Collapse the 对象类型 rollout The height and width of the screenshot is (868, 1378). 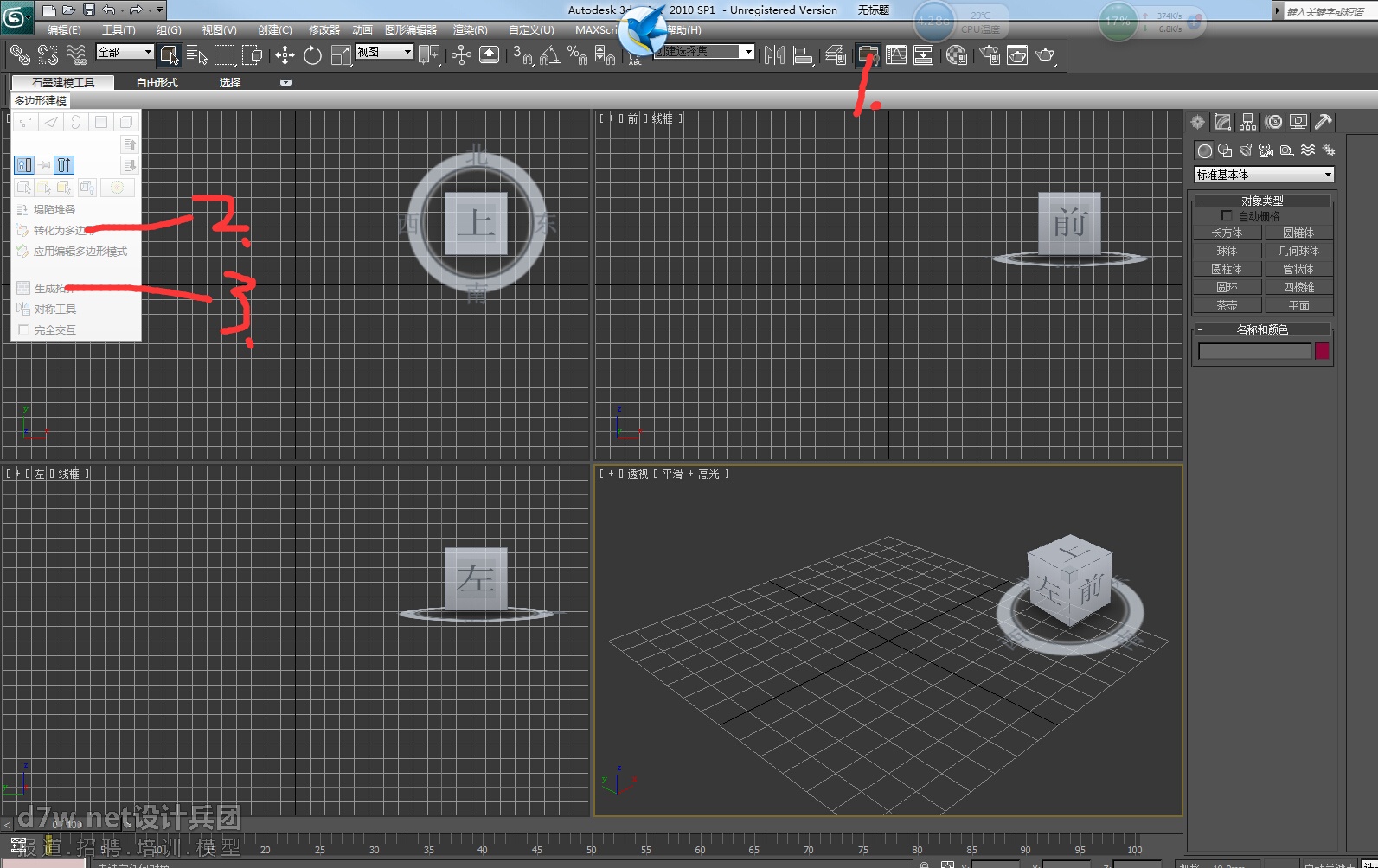[1262, 201]
